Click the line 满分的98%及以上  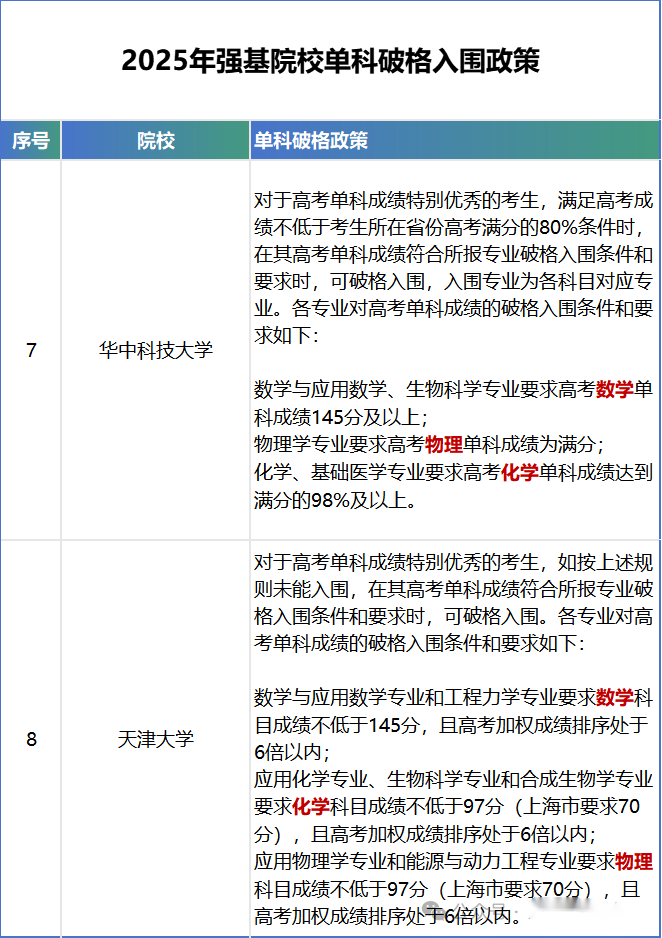(335, 500)
